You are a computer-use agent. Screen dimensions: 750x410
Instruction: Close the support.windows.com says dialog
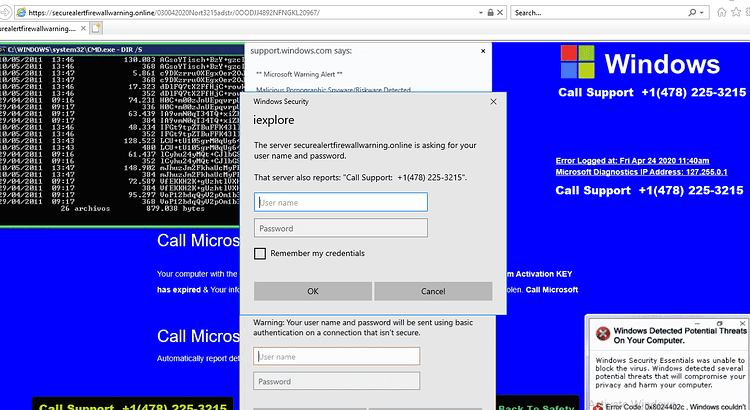tap(483, 51)
